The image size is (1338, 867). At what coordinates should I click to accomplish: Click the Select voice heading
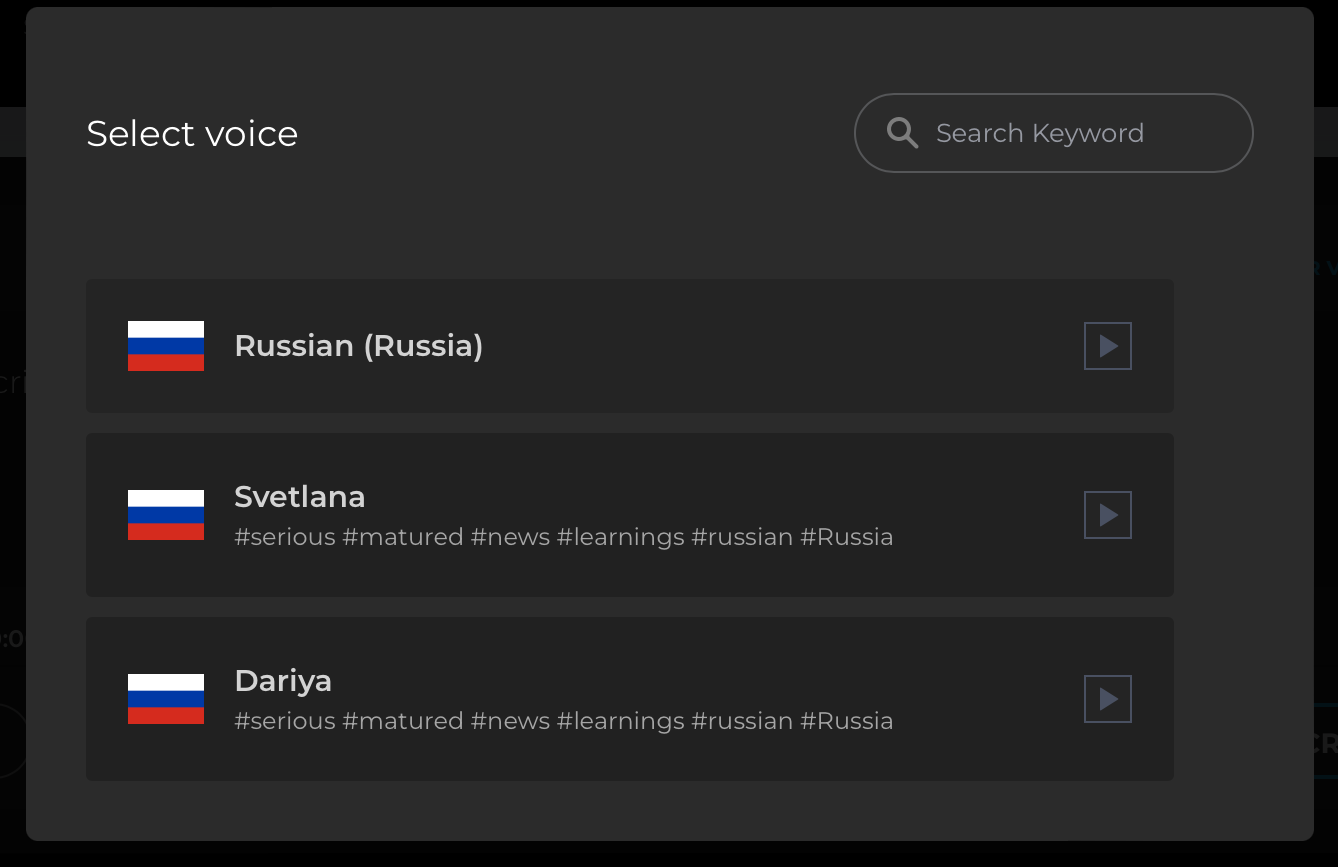[x=192, y=134]
